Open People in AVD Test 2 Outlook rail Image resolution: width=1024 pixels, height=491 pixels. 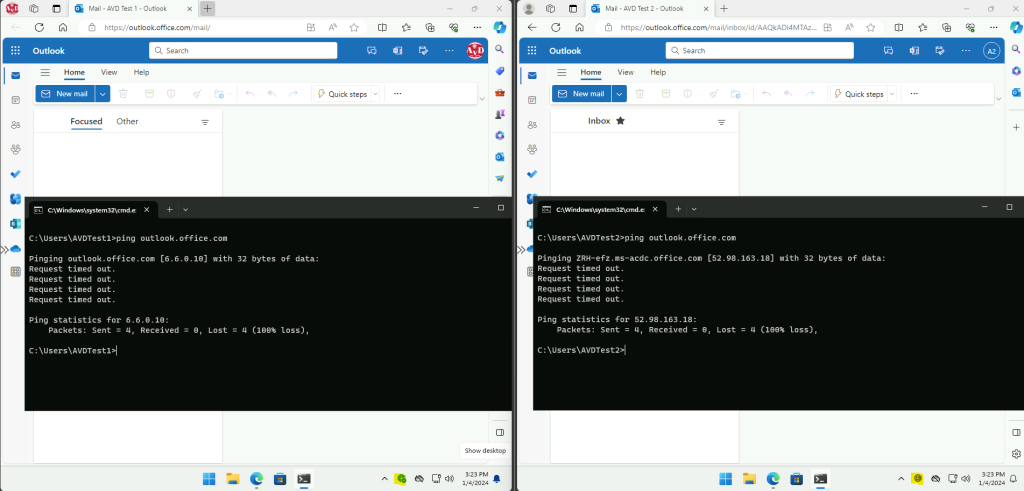pos(532,125)
